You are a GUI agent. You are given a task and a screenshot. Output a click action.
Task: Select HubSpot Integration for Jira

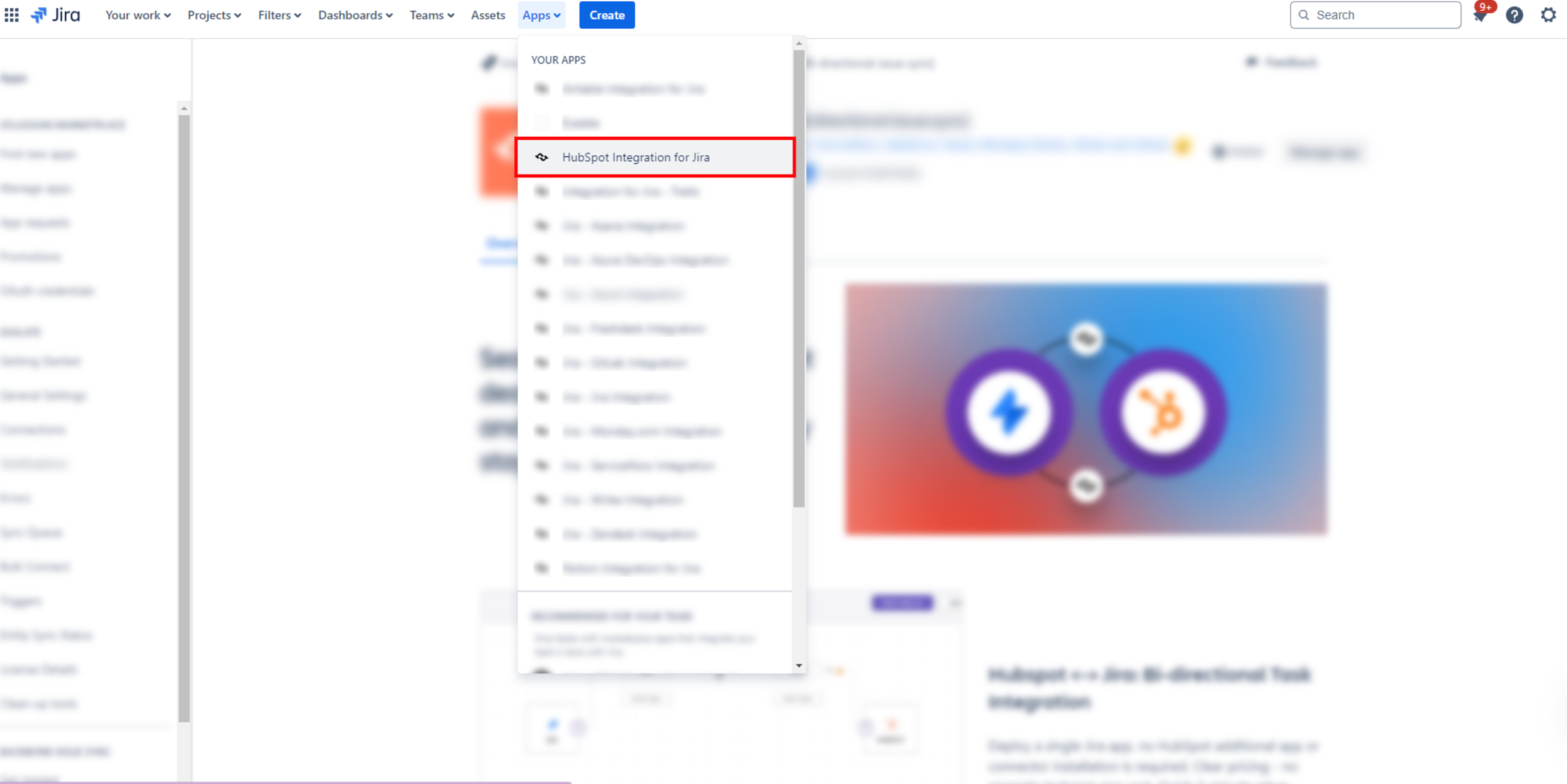[655, 158]
